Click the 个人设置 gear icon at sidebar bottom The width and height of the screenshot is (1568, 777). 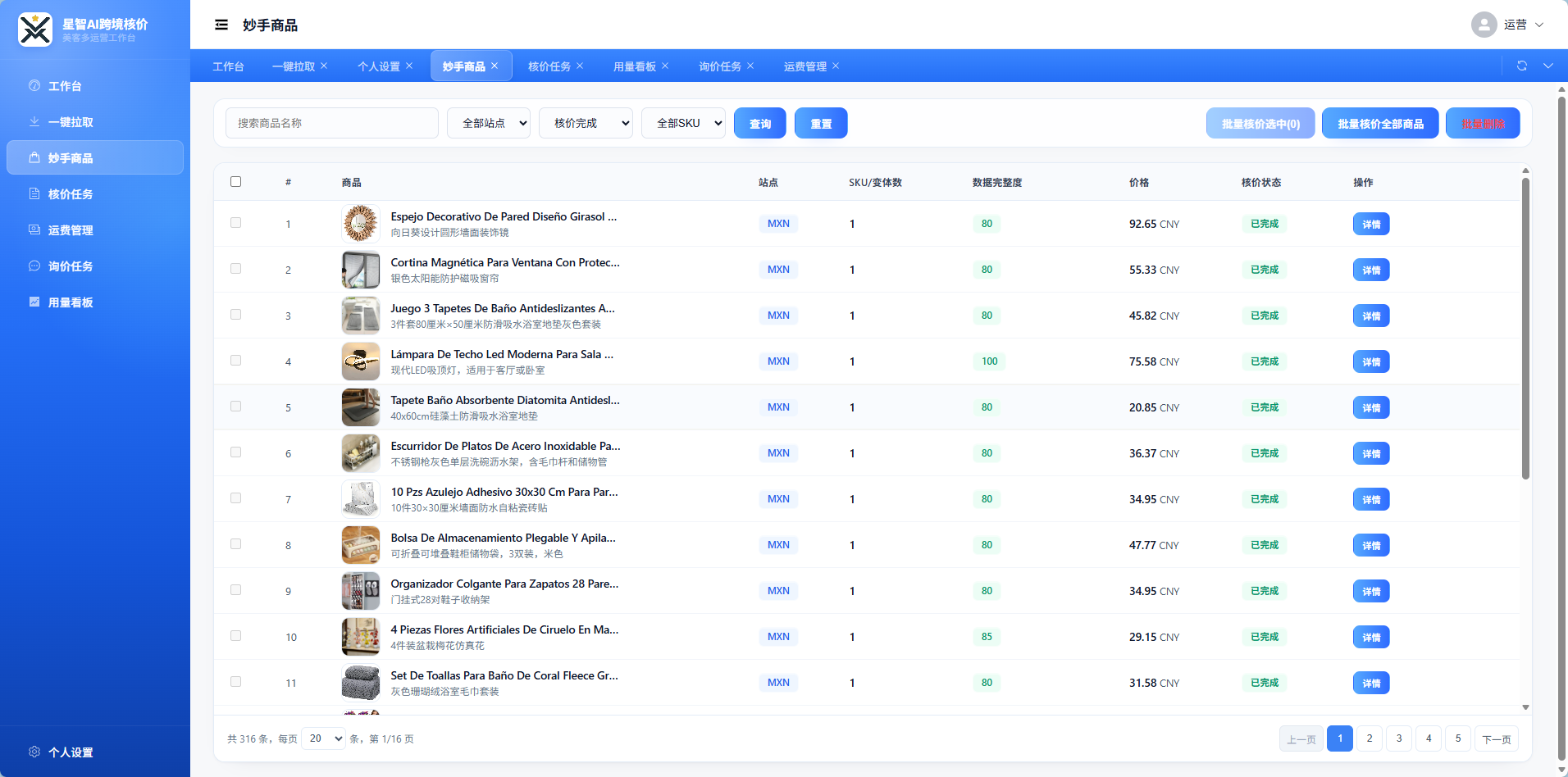click(x=34, y=752)
